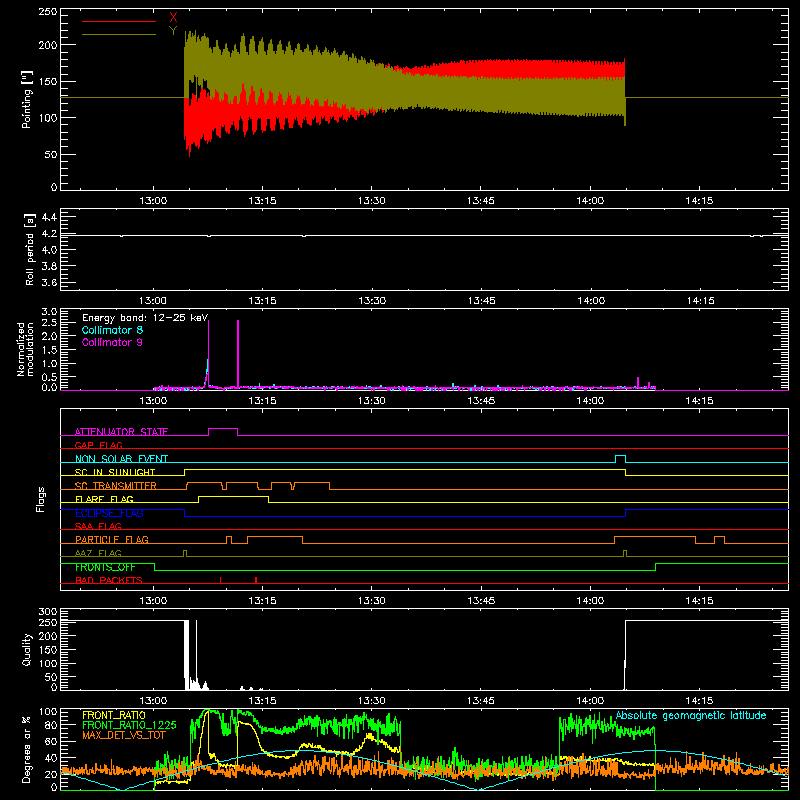Click the AAZ_FLAG label
Viewport: 800px width, 800px height.
pyautogui.click(x=98, y=553)
